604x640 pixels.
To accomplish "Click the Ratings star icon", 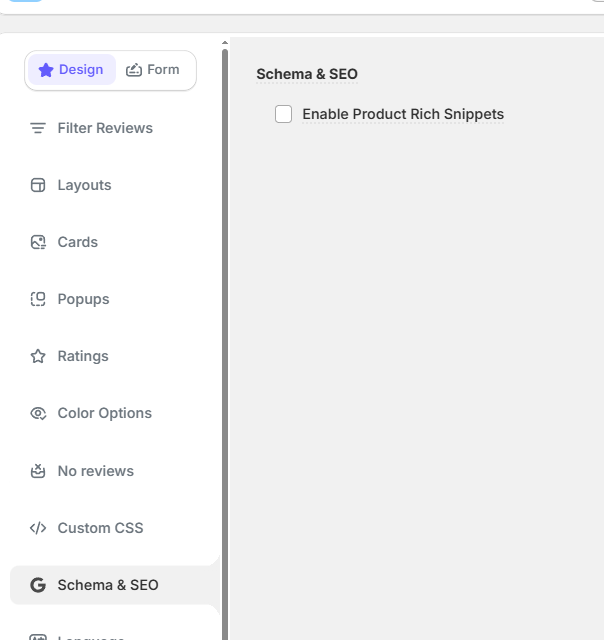I will (x=38, y=356).
